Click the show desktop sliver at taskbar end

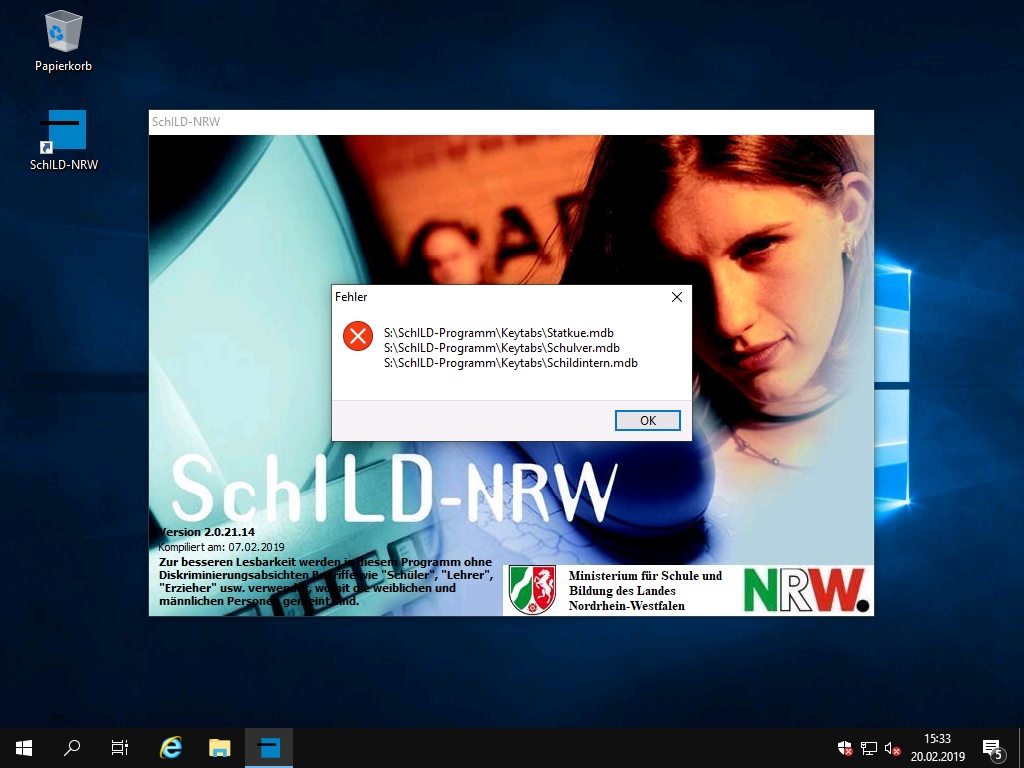click(1021, 748)
